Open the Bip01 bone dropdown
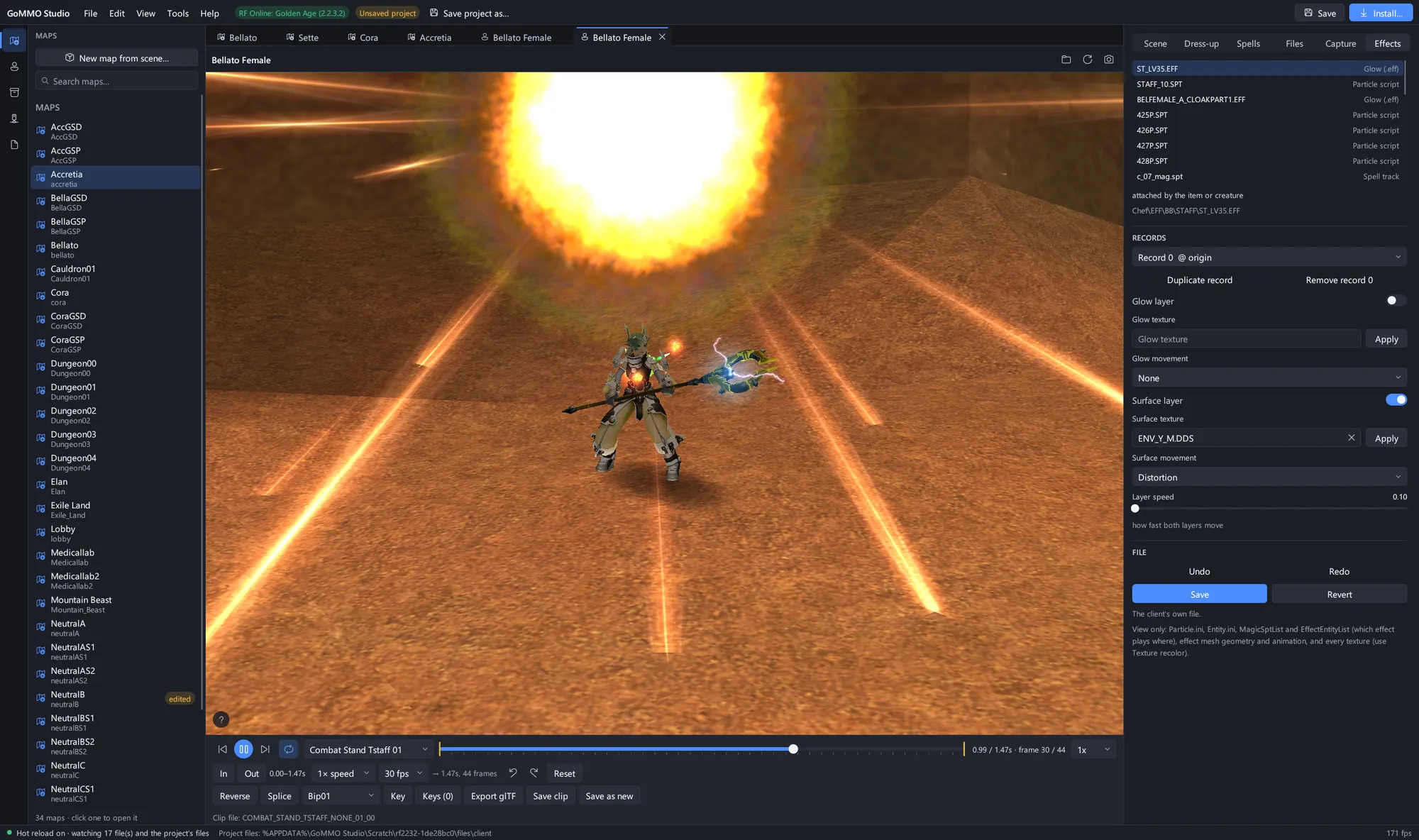The image size is (1419, 840). coord(341,796)
